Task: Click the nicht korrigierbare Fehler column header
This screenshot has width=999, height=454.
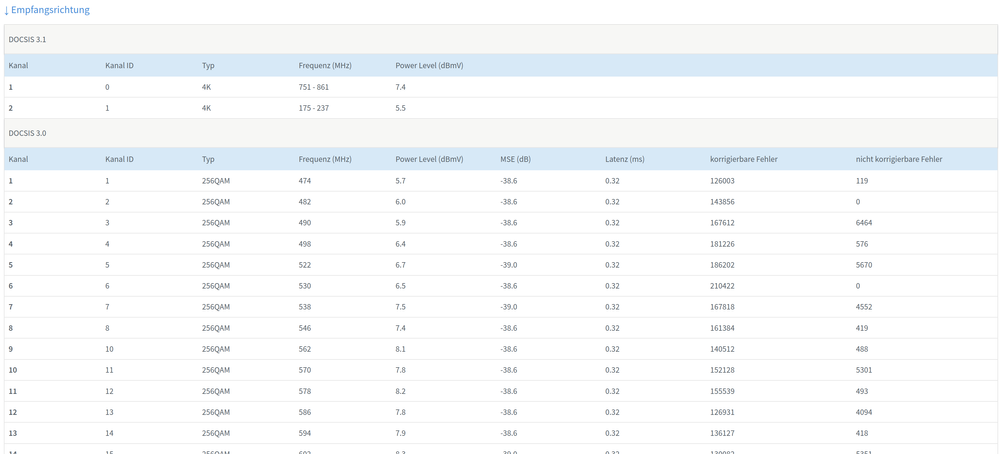Action: pos(899,159)
